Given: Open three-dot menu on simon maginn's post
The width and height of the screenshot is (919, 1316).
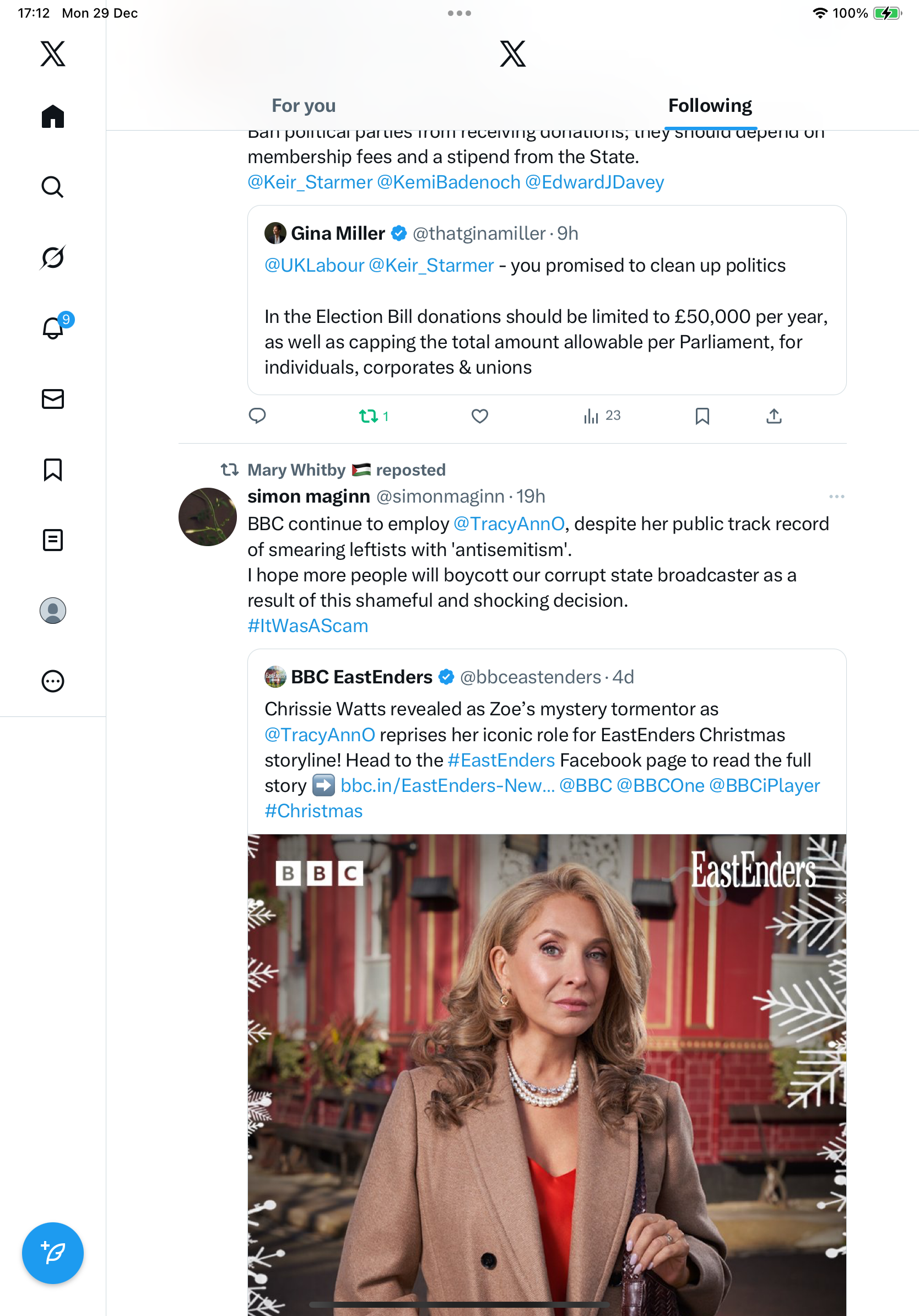Looking at the screenshot, I should (x=836, y=497).
